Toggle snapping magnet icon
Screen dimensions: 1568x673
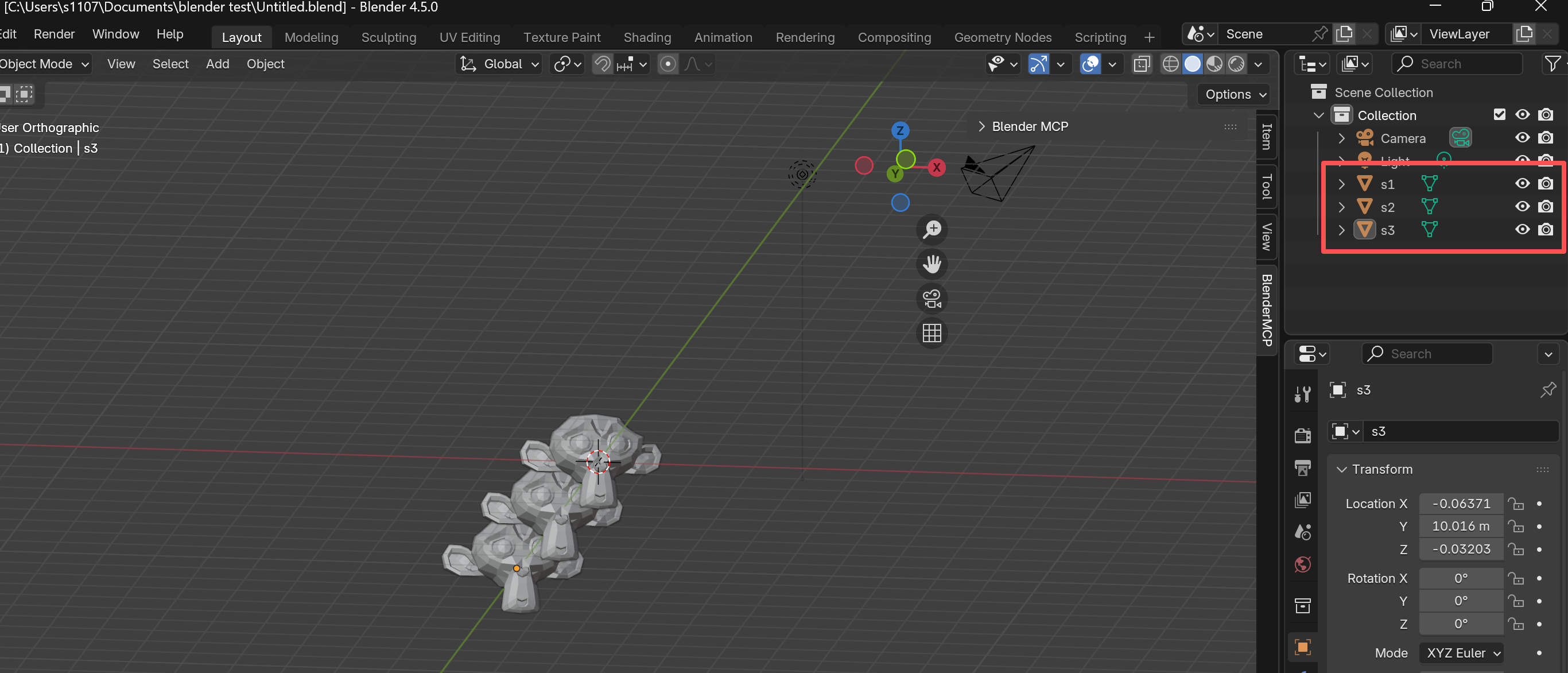pos(602,64)
